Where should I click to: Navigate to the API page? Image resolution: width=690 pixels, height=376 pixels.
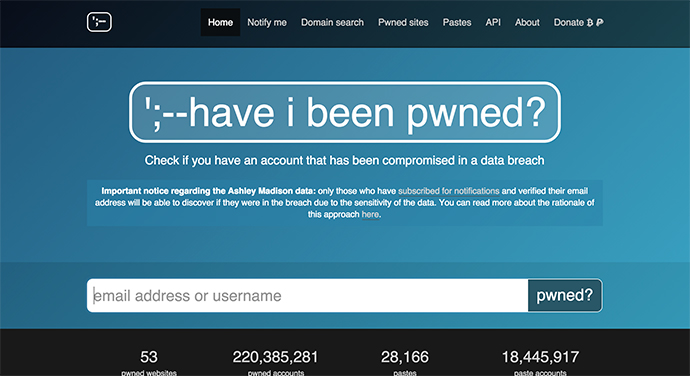493,22
